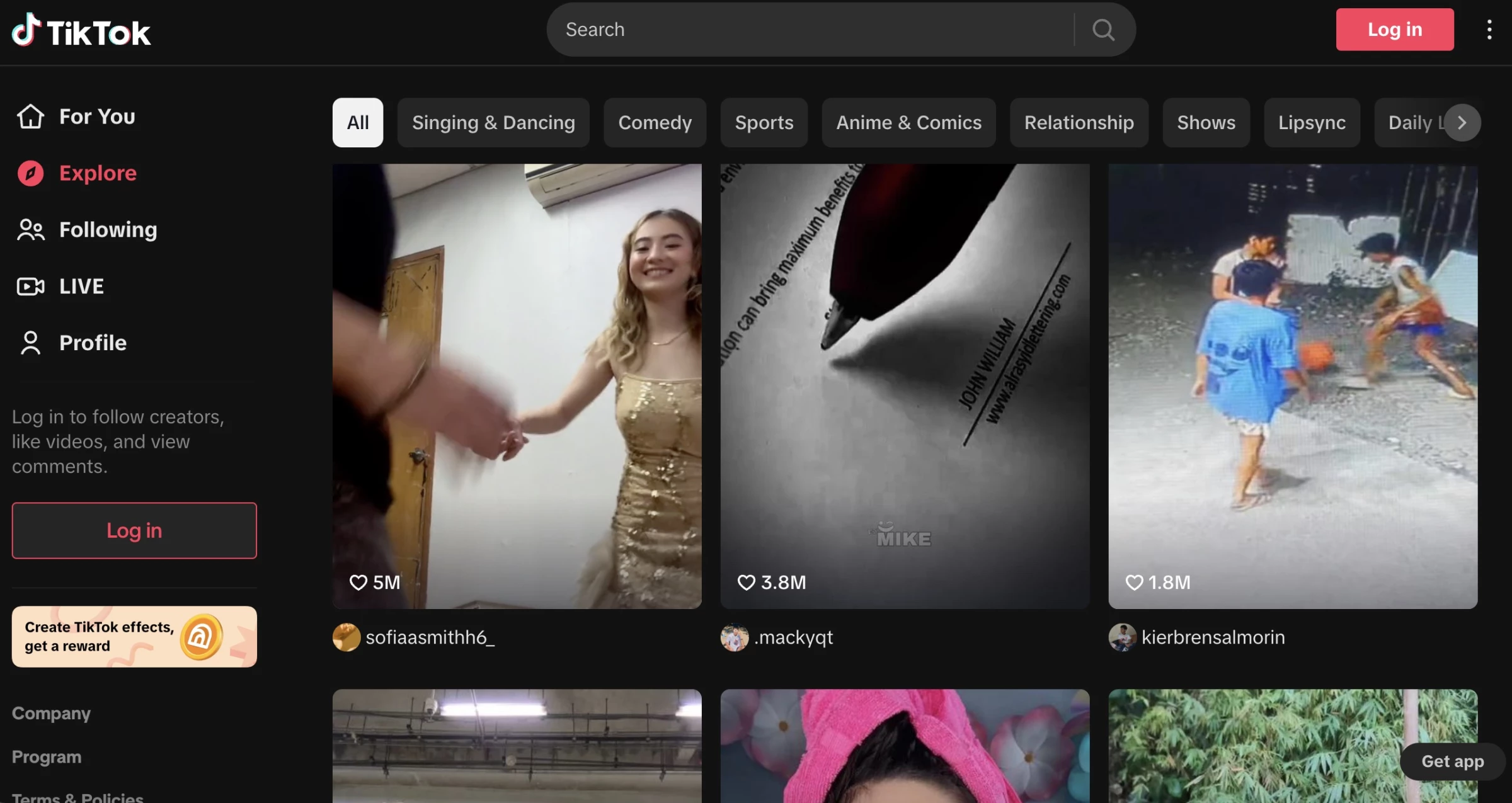Screen dimensions: 1512x803
Task: Click the Explore compass icon
Action: coord(30,173)
